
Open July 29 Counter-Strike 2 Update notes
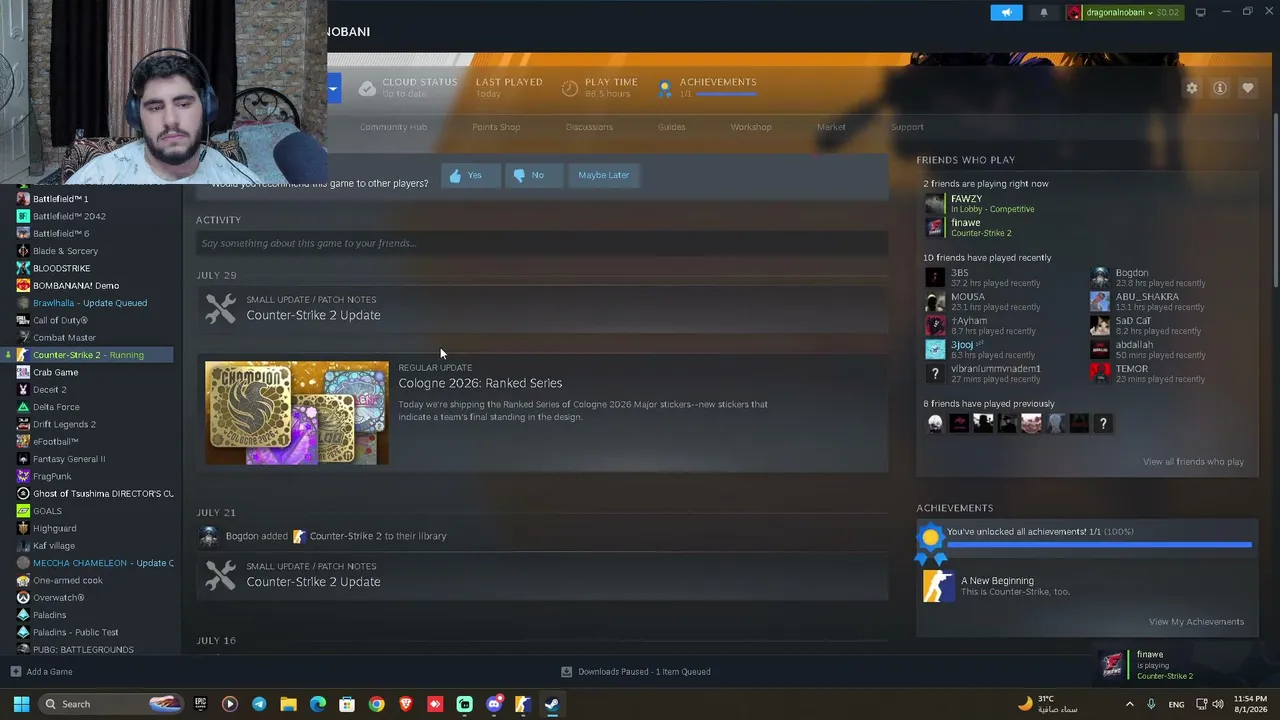[542, 308]
